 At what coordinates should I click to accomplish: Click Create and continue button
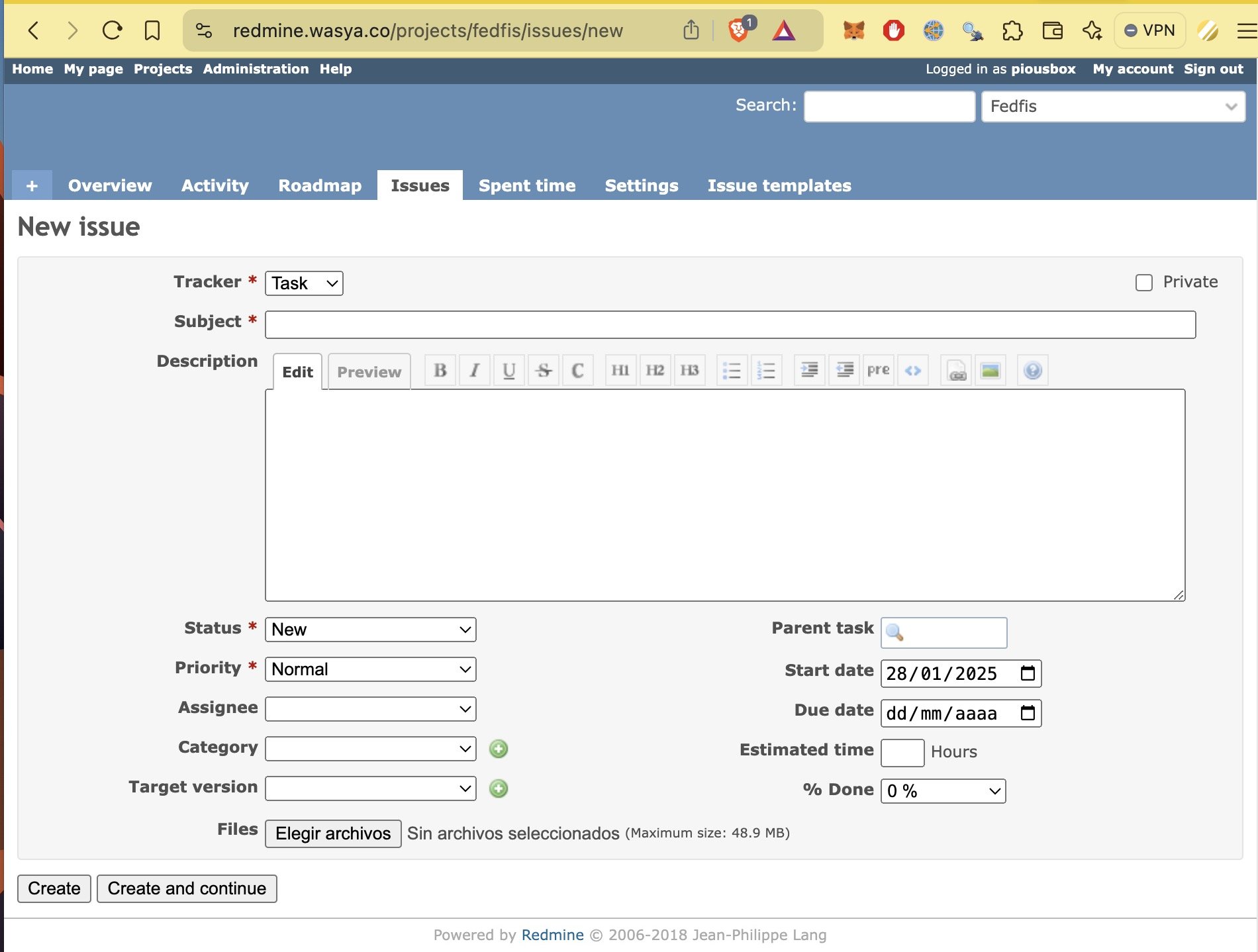click(187, 888)
